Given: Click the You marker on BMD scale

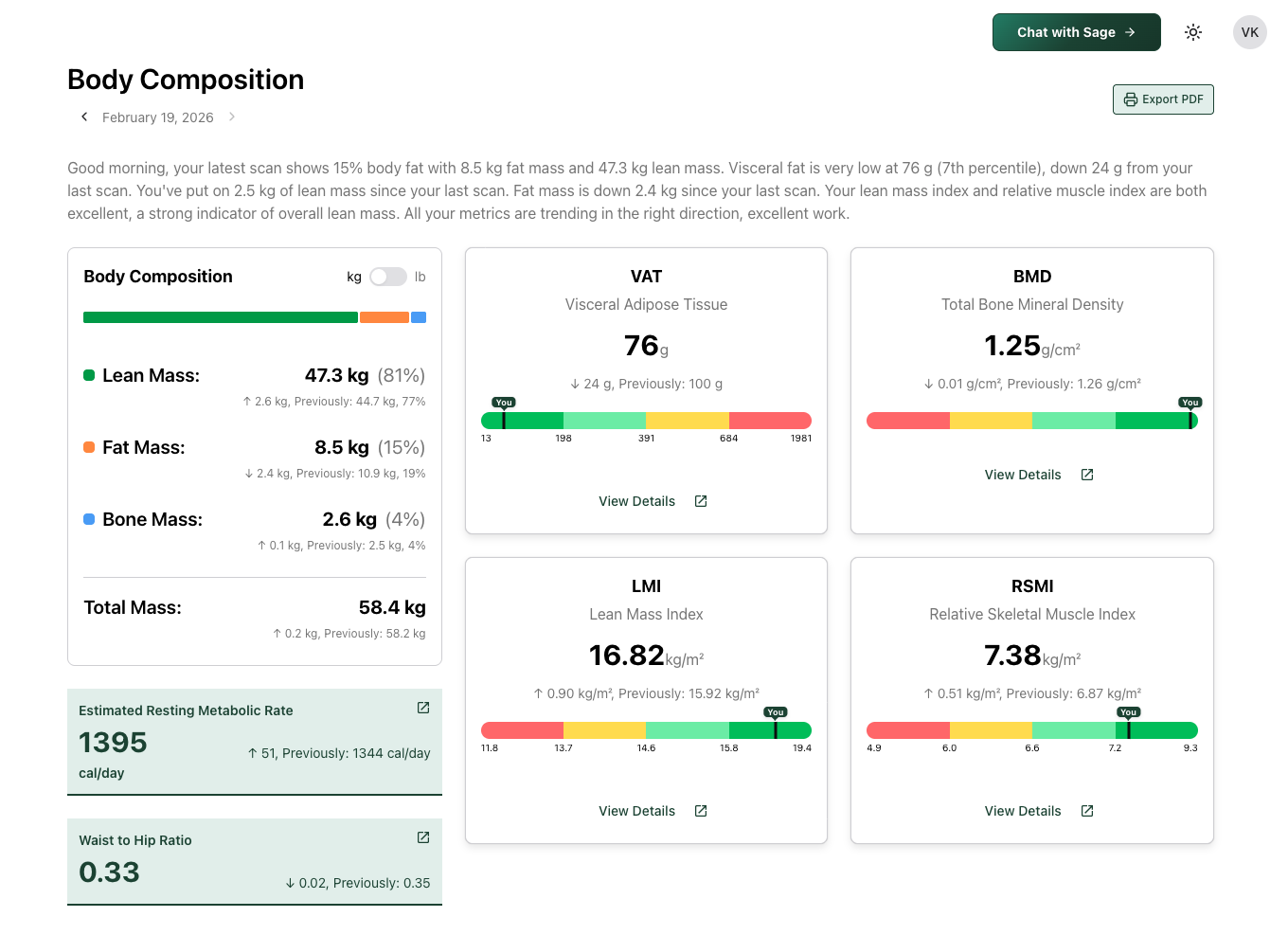Looking at the screenshot, I should [x=1190, y=403].
